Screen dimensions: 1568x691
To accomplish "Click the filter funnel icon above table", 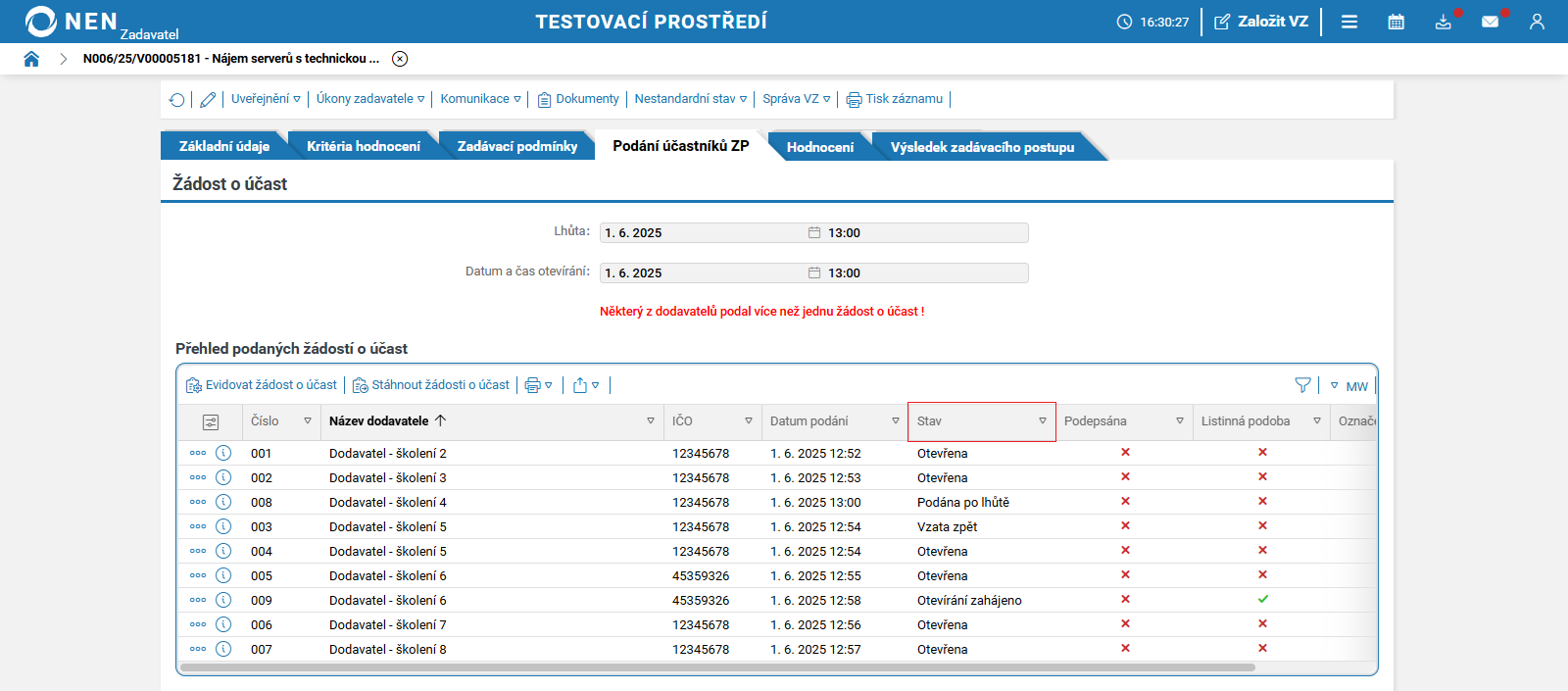I will click(x=1302, y=385).
